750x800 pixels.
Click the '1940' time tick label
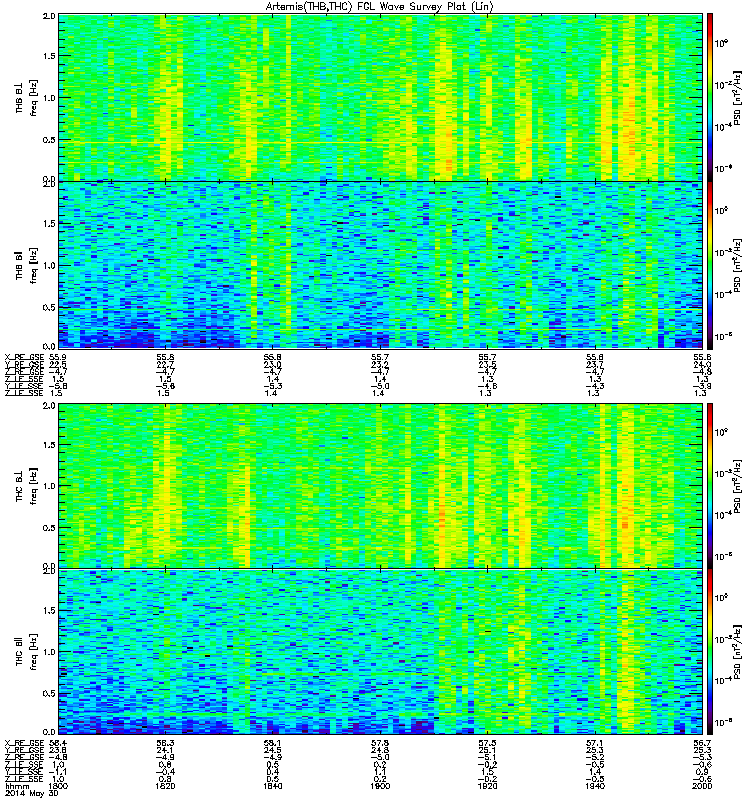595,786
